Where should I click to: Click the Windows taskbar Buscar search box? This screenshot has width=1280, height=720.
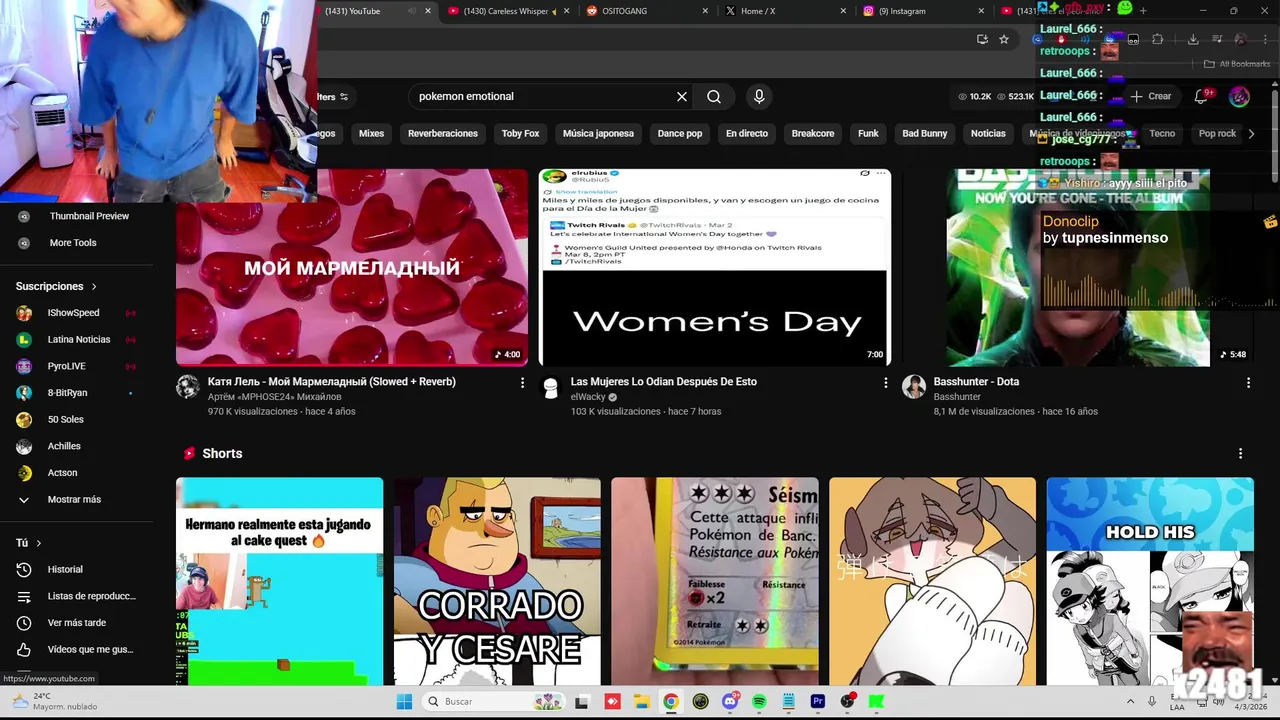click(494, 702)
